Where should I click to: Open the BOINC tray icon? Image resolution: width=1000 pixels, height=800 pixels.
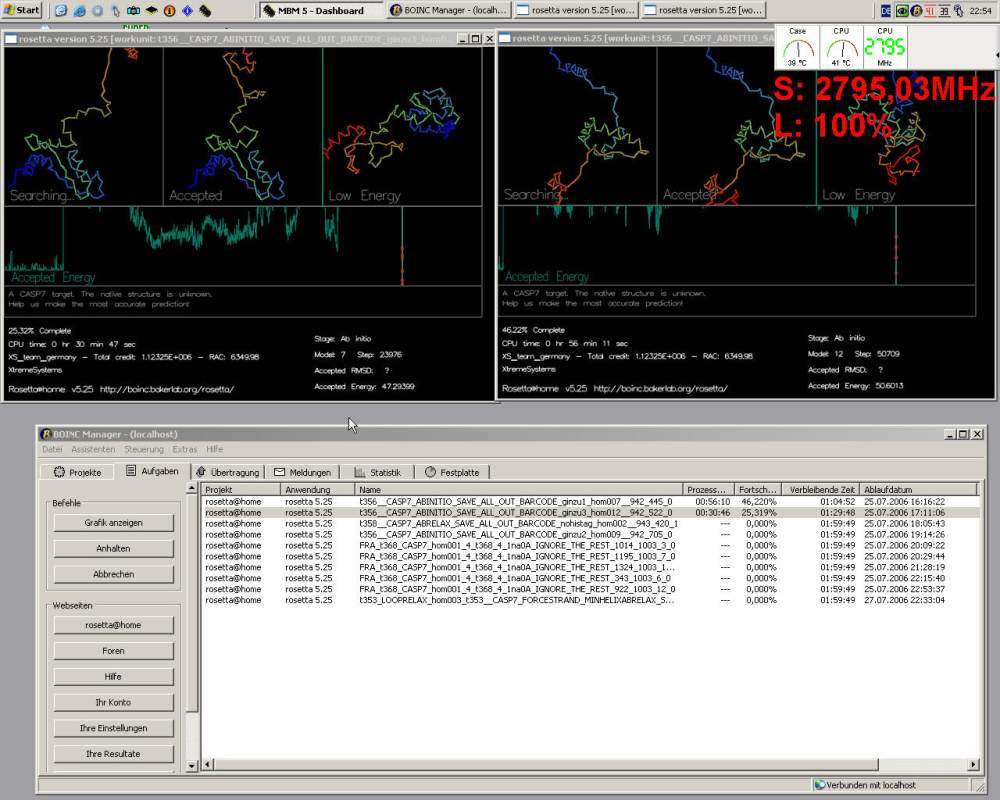click(916, 10)
